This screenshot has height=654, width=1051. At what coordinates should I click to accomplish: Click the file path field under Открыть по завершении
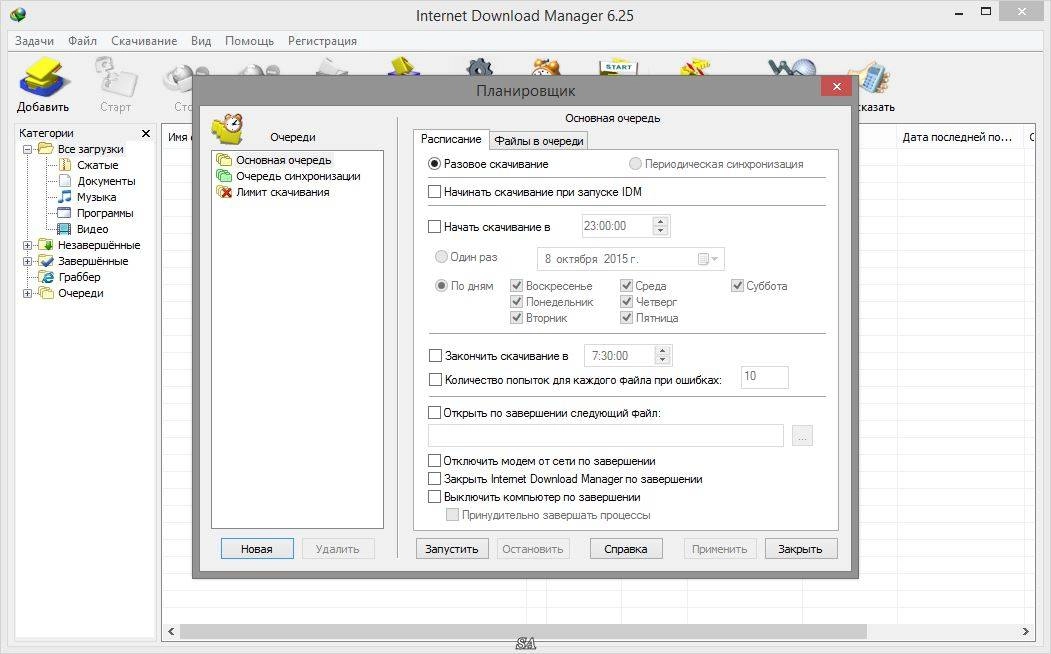606,436
